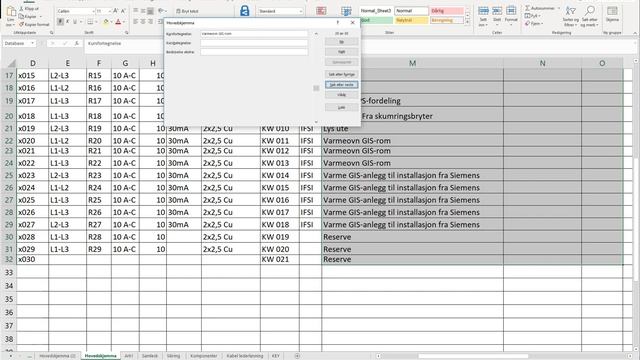This screenshot has width=640, height=360.
Task: Increase font size with the larger A icon
Action: coord(116,11)
